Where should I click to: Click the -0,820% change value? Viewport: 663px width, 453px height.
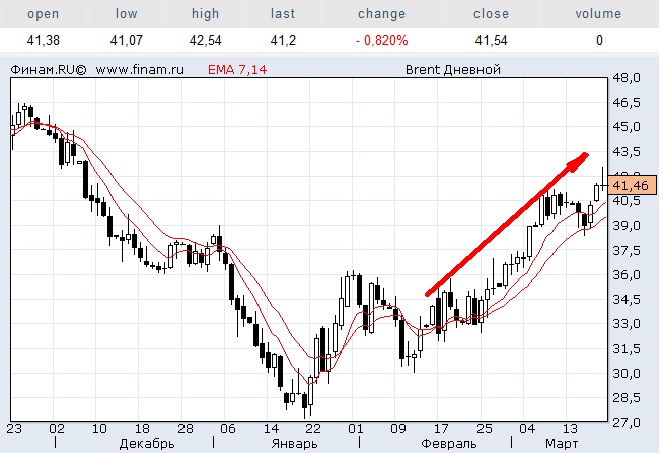tap(381, 41)
